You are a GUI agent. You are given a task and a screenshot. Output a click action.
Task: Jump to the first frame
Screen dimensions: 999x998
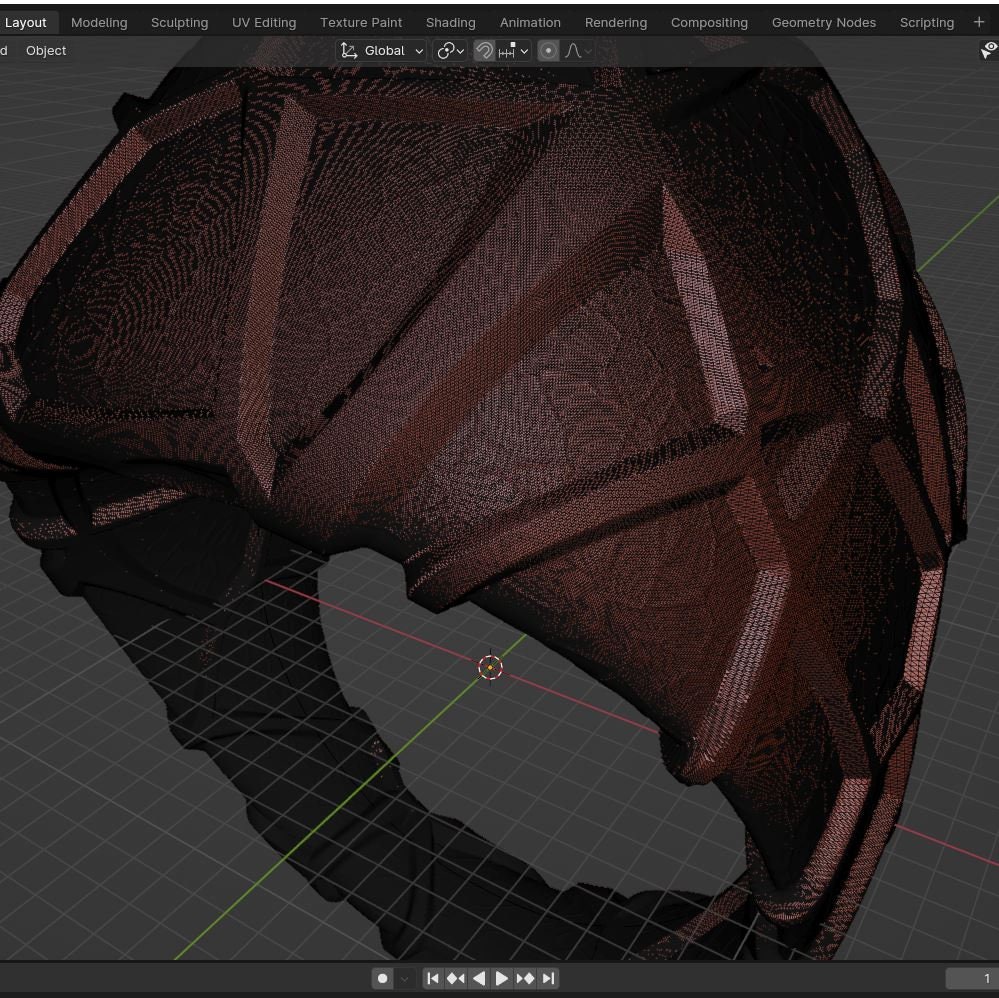433,978
